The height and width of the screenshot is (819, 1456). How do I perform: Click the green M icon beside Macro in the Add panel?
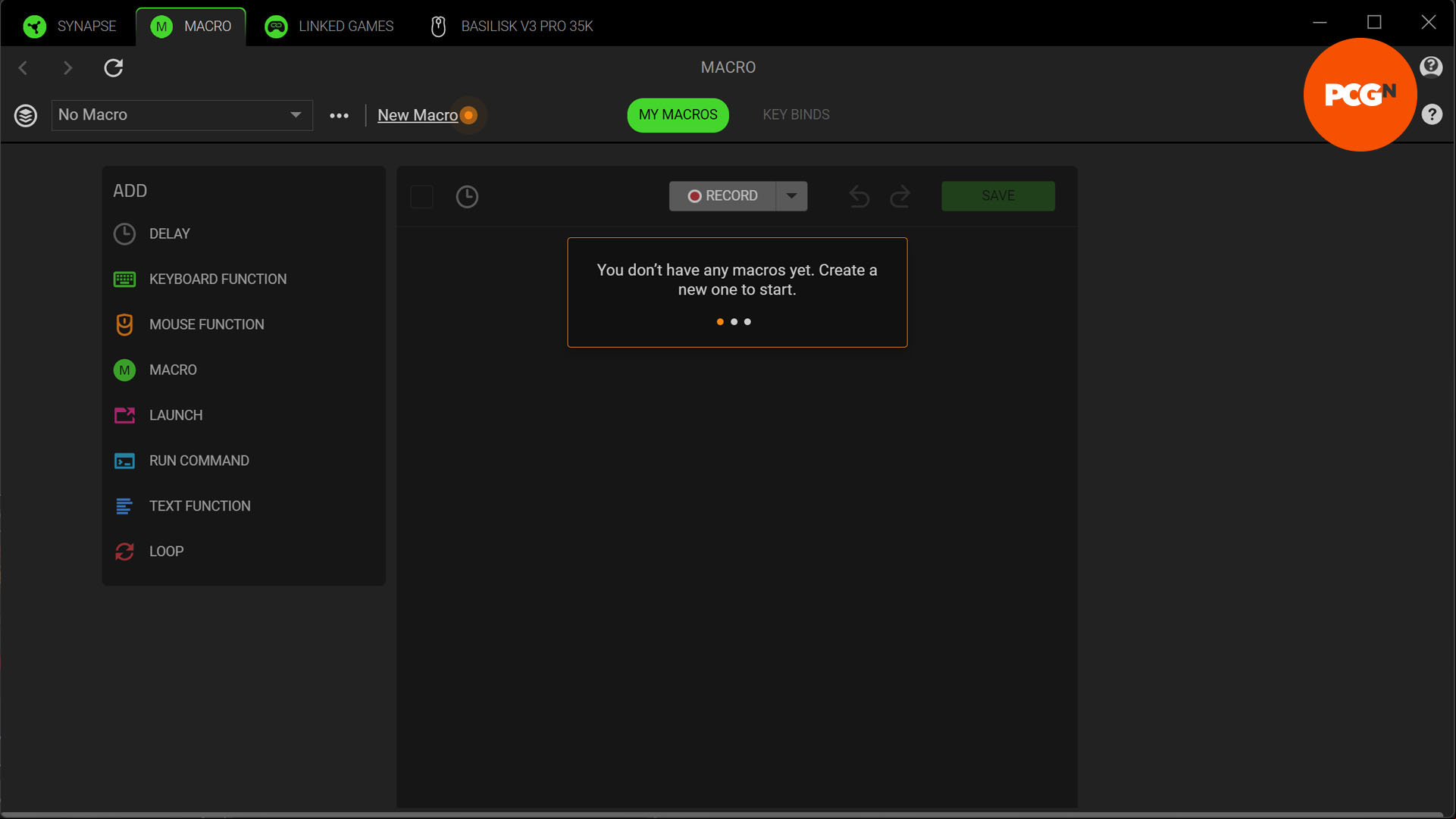(x=124, y=370)
